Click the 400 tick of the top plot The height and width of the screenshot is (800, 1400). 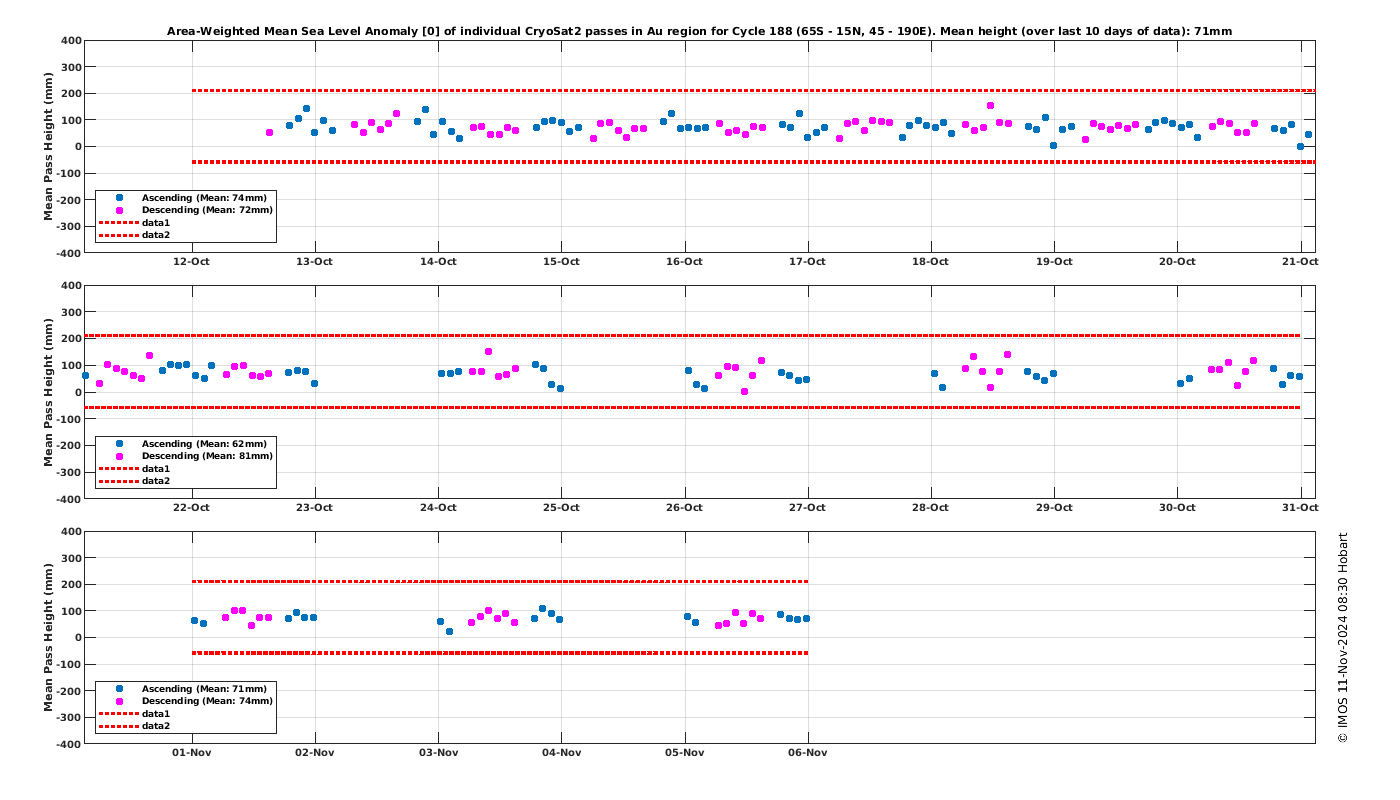[x=71, y=41]
